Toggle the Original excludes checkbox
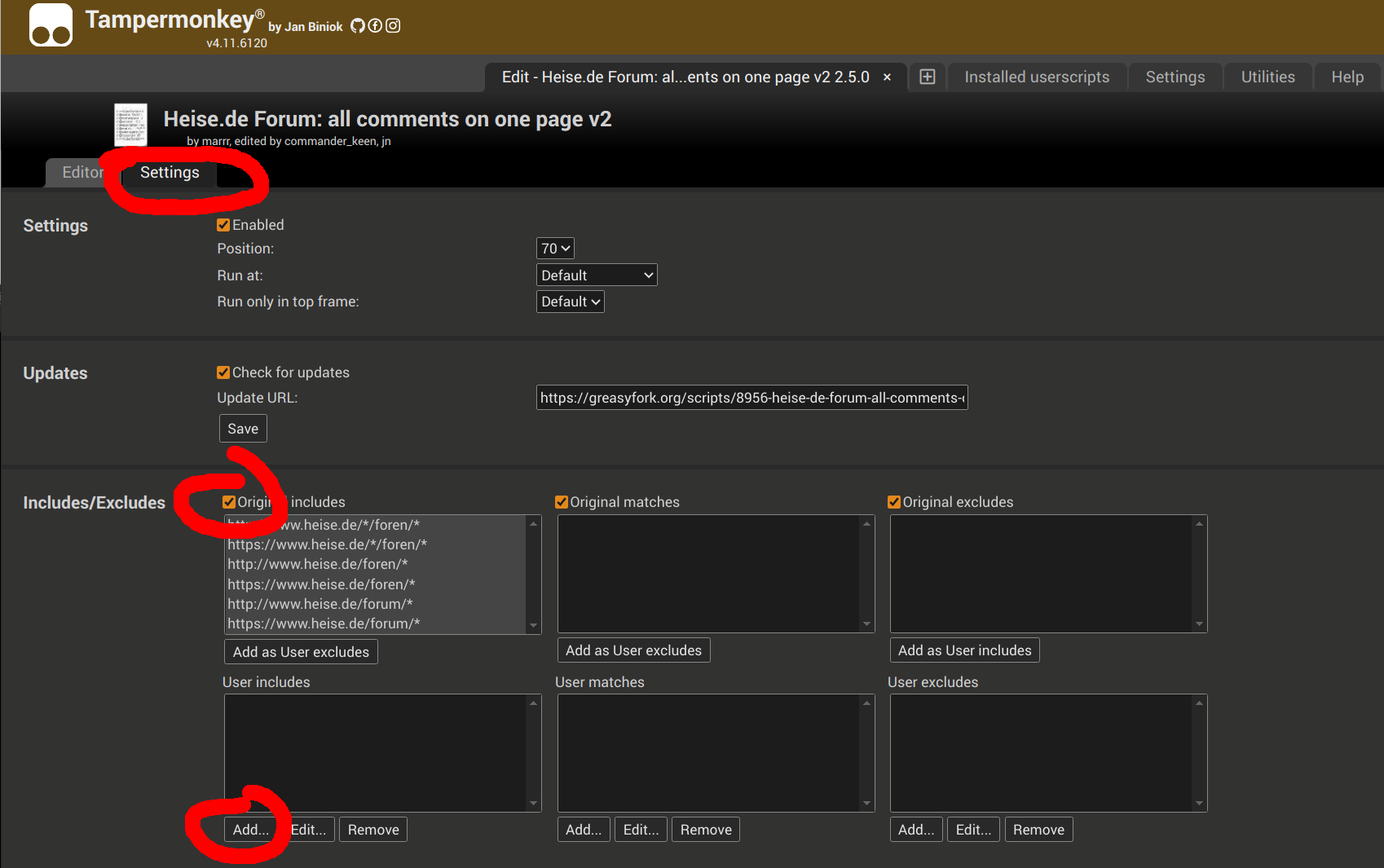 pos(893,501)
